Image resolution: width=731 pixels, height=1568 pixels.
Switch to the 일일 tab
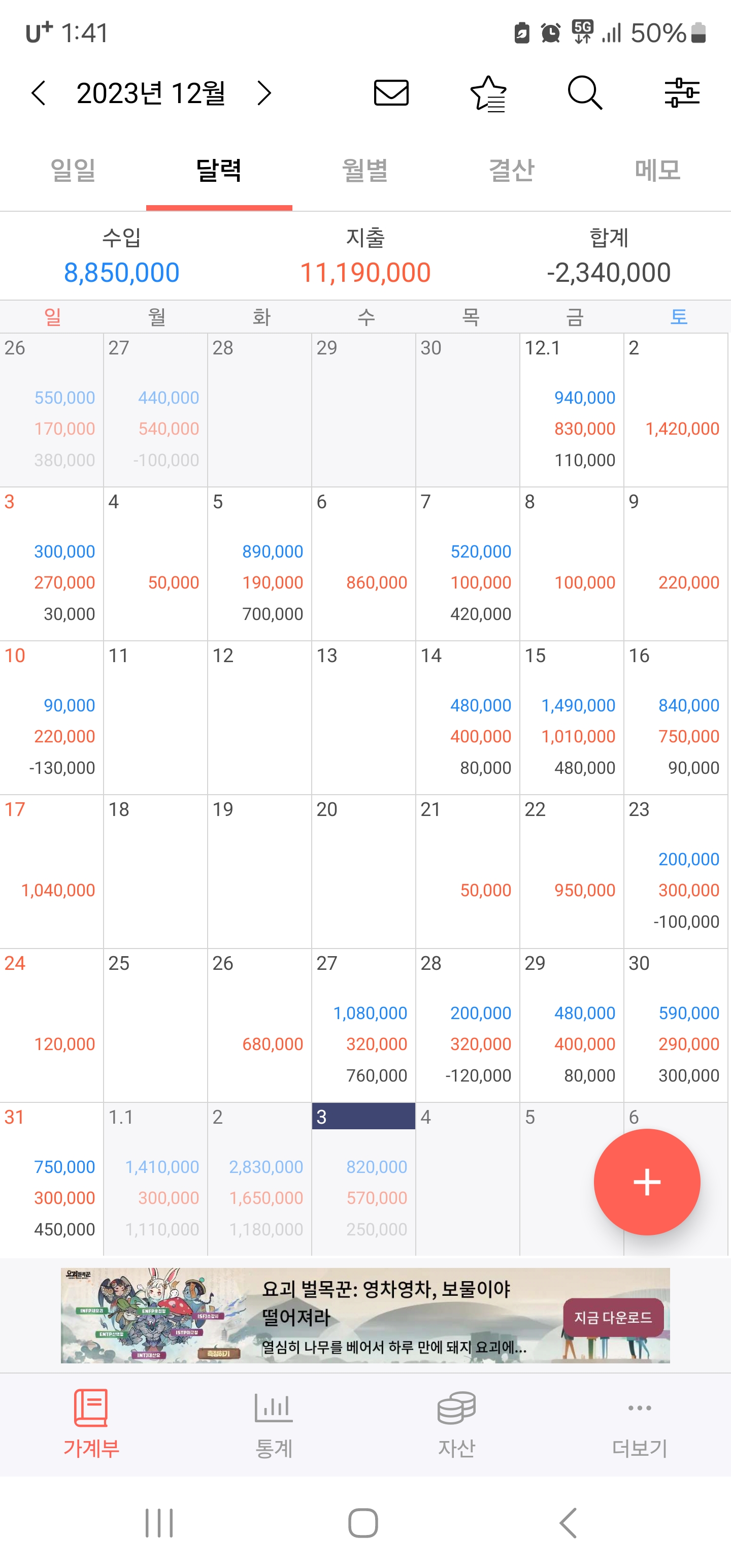pos(73,170)
